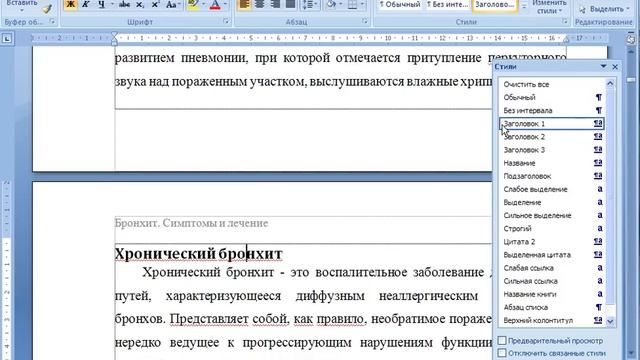Choose the Выделенная цитата style
The width and height of the screenshot is (640, 360).
(x=551, y=255)
